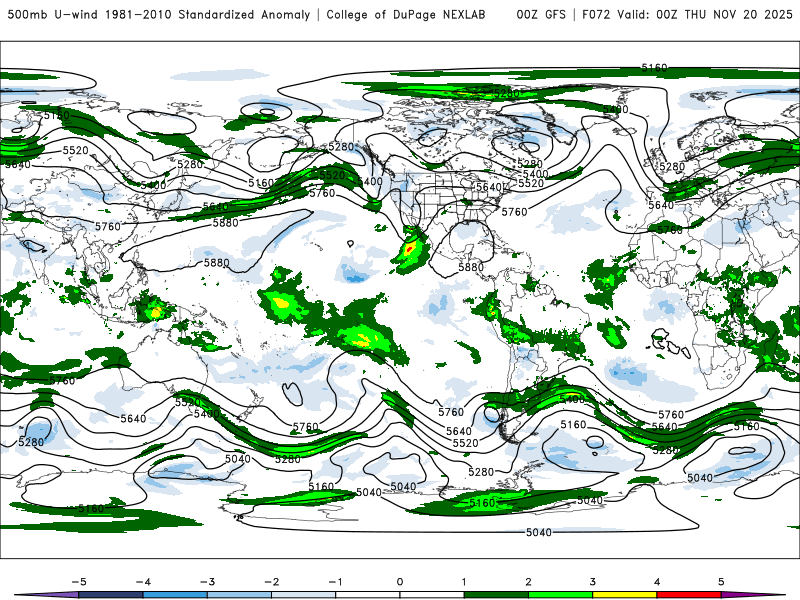The height and width of the screenshot is (600, 800).
Task: Select the light blue -3 to -2 colorbar segment
Action: (x=239, y=595)
